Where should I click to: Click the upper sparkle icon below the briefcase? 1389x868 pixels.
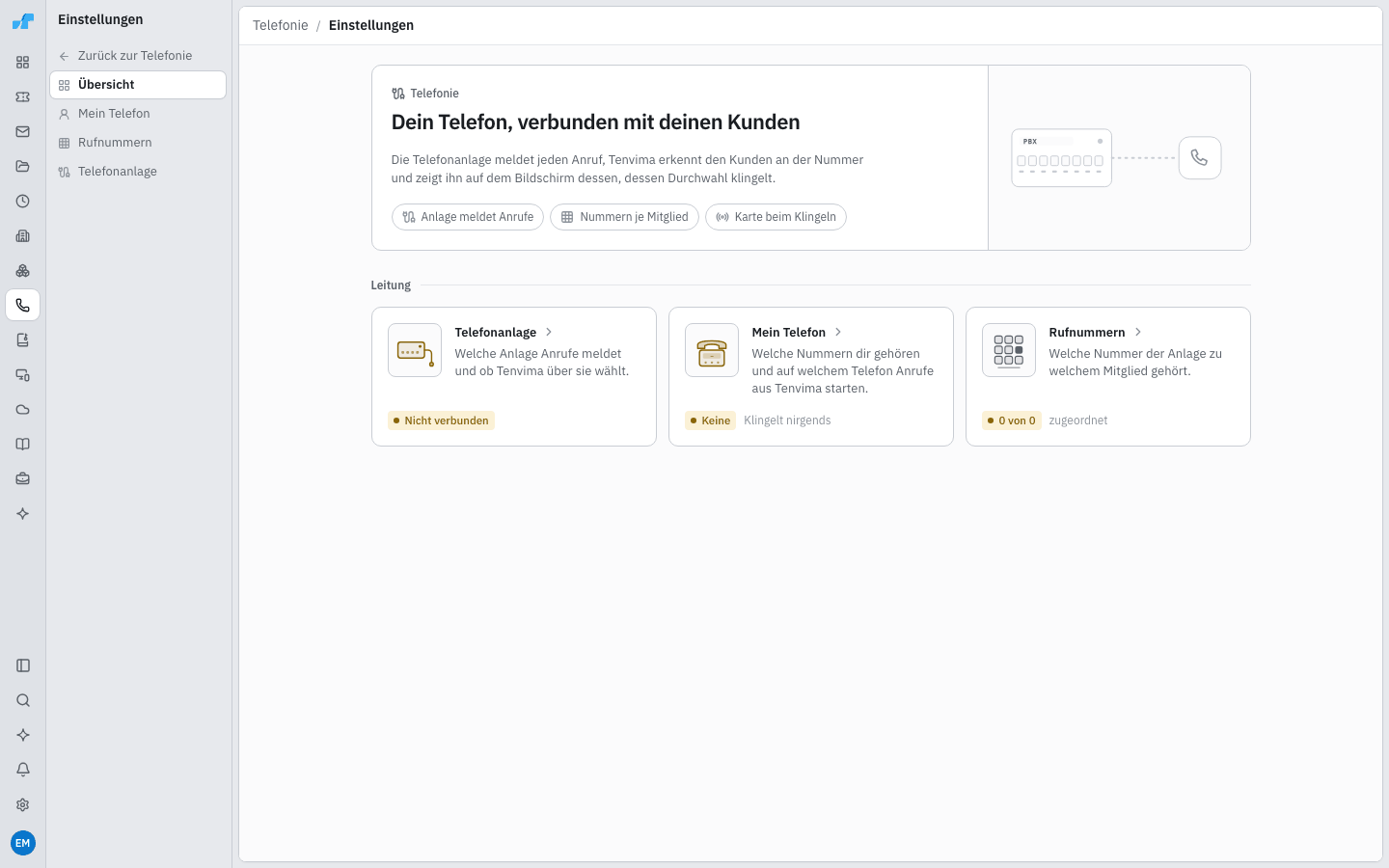click(x=23, y=514)
